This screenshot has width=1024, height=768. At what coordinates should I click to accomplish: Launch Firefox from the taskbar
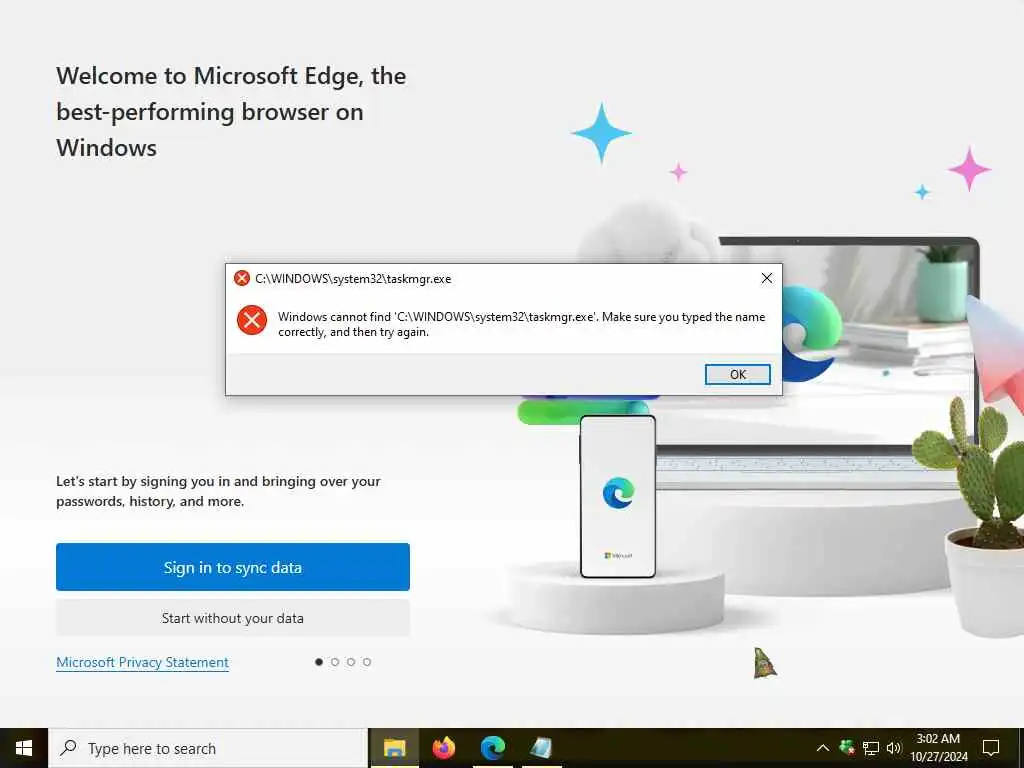coord(443,748)
